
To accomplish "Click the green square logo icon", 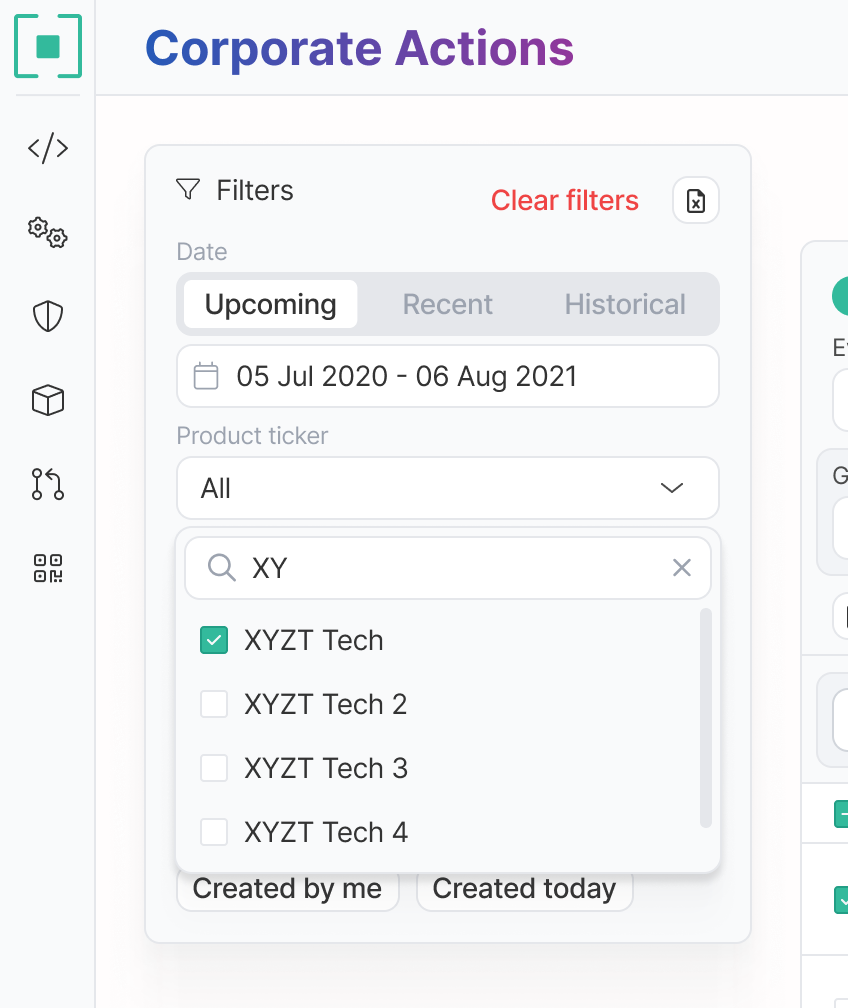I will click(48, 46).
